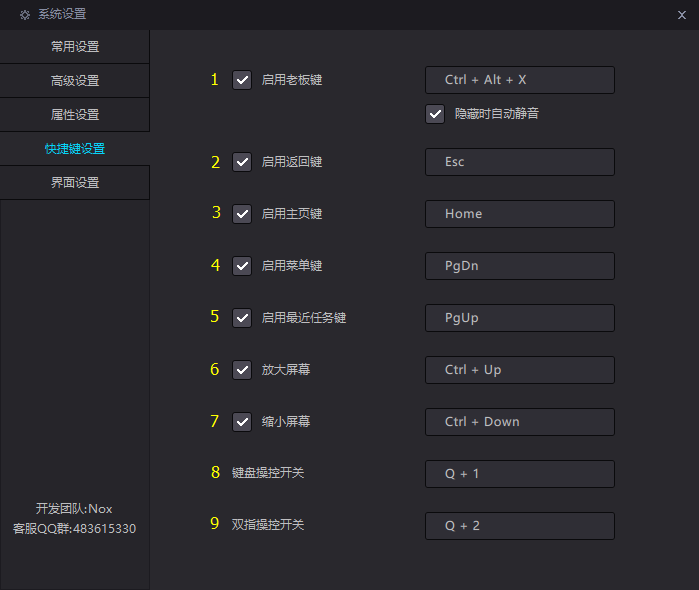Toggle the 隐藏时自动静音 checkbox

click(x=435, y=114)
